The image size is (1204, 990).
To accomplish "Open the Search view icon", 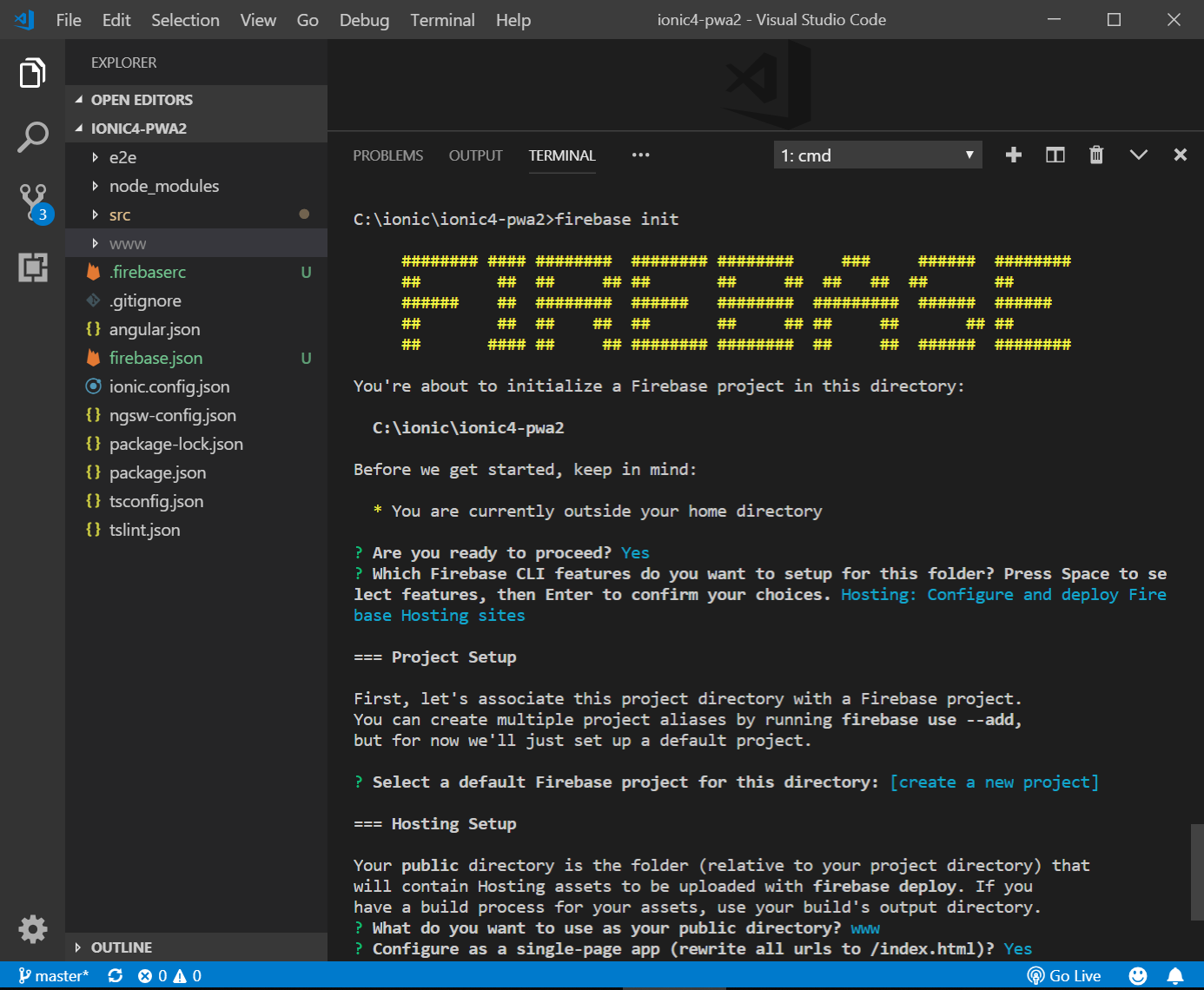I will (x=32, y=137).
